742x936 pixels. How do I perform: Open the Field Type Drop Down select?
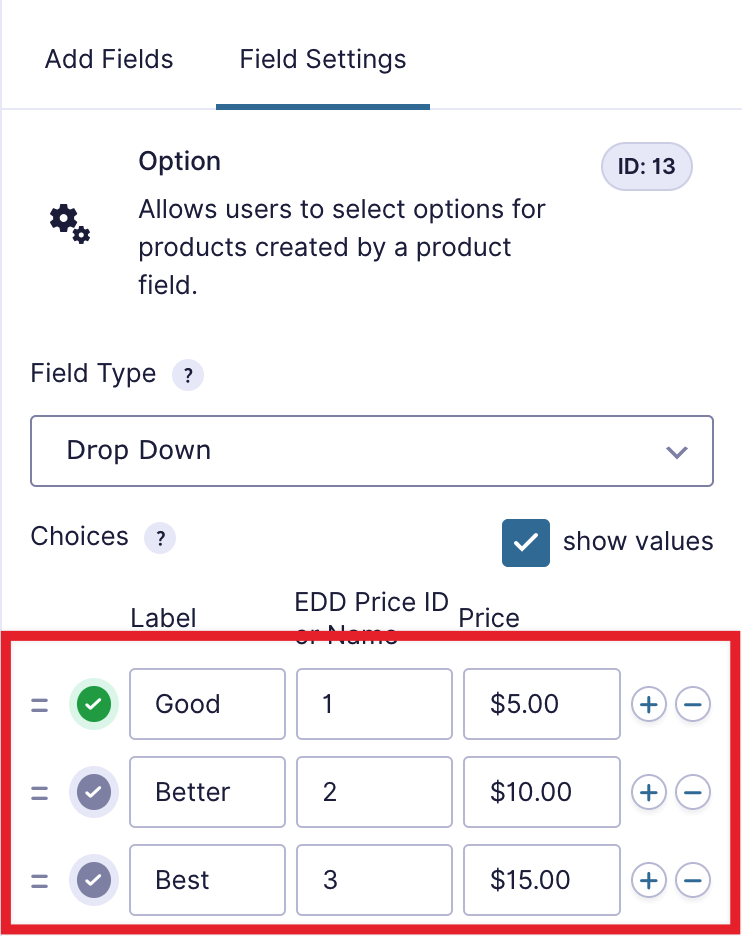click(x=371, y=451)
